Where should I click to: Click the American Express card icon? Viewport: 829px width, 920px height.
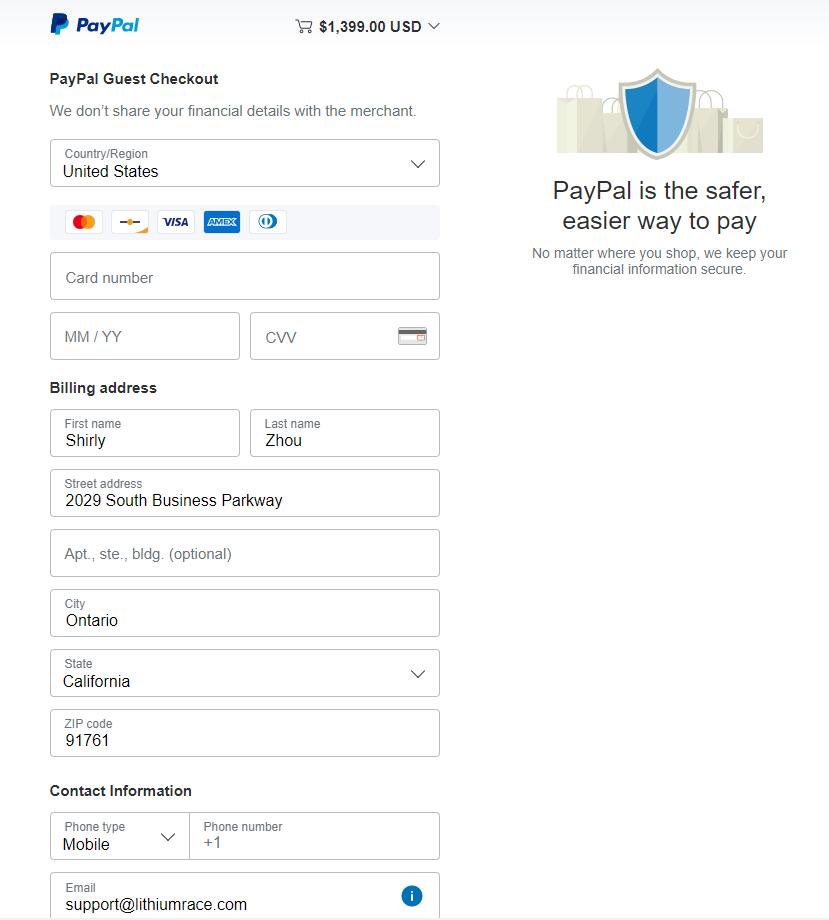click(x=222, y=222)
